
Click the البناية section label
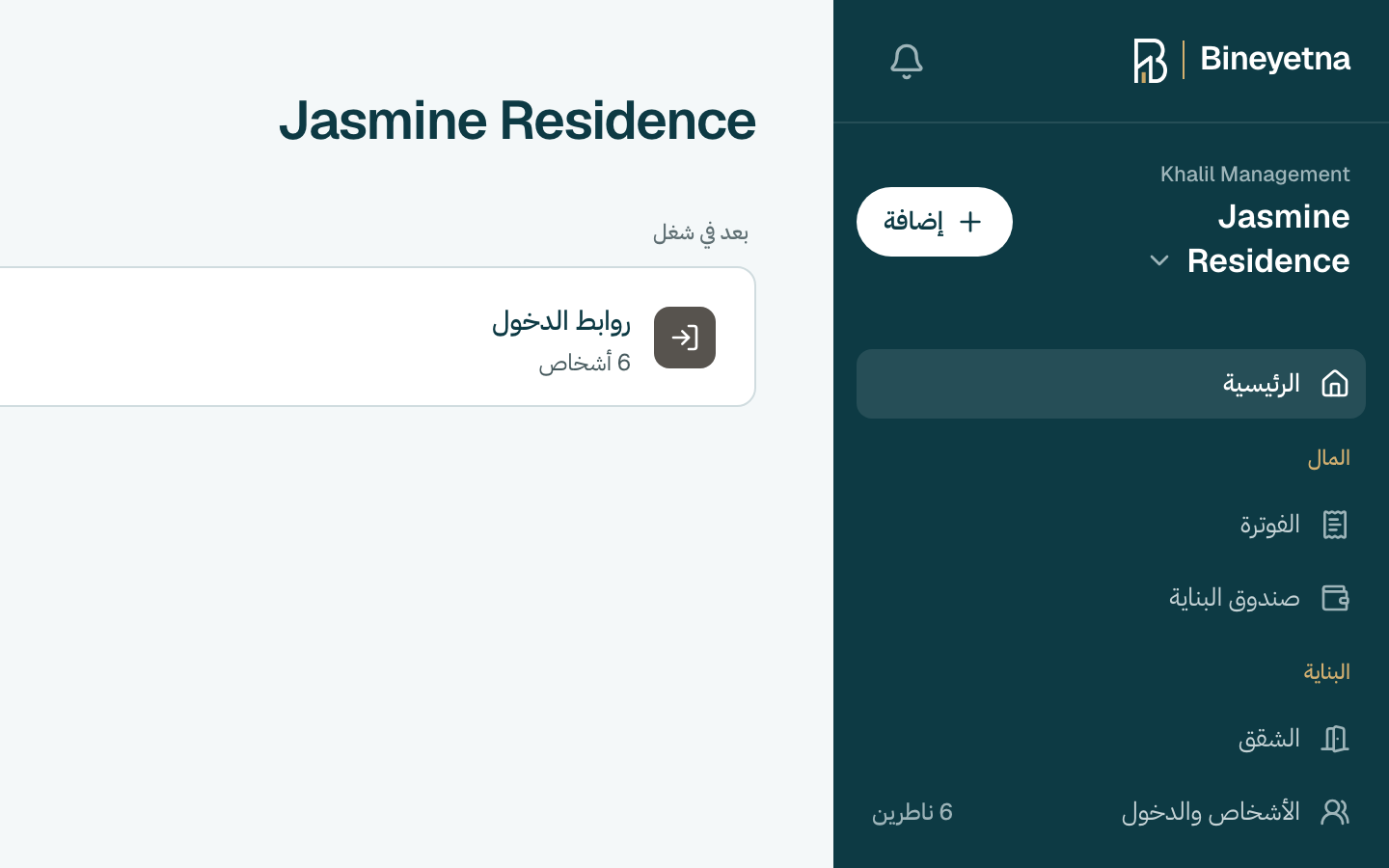click(1327, 672)
